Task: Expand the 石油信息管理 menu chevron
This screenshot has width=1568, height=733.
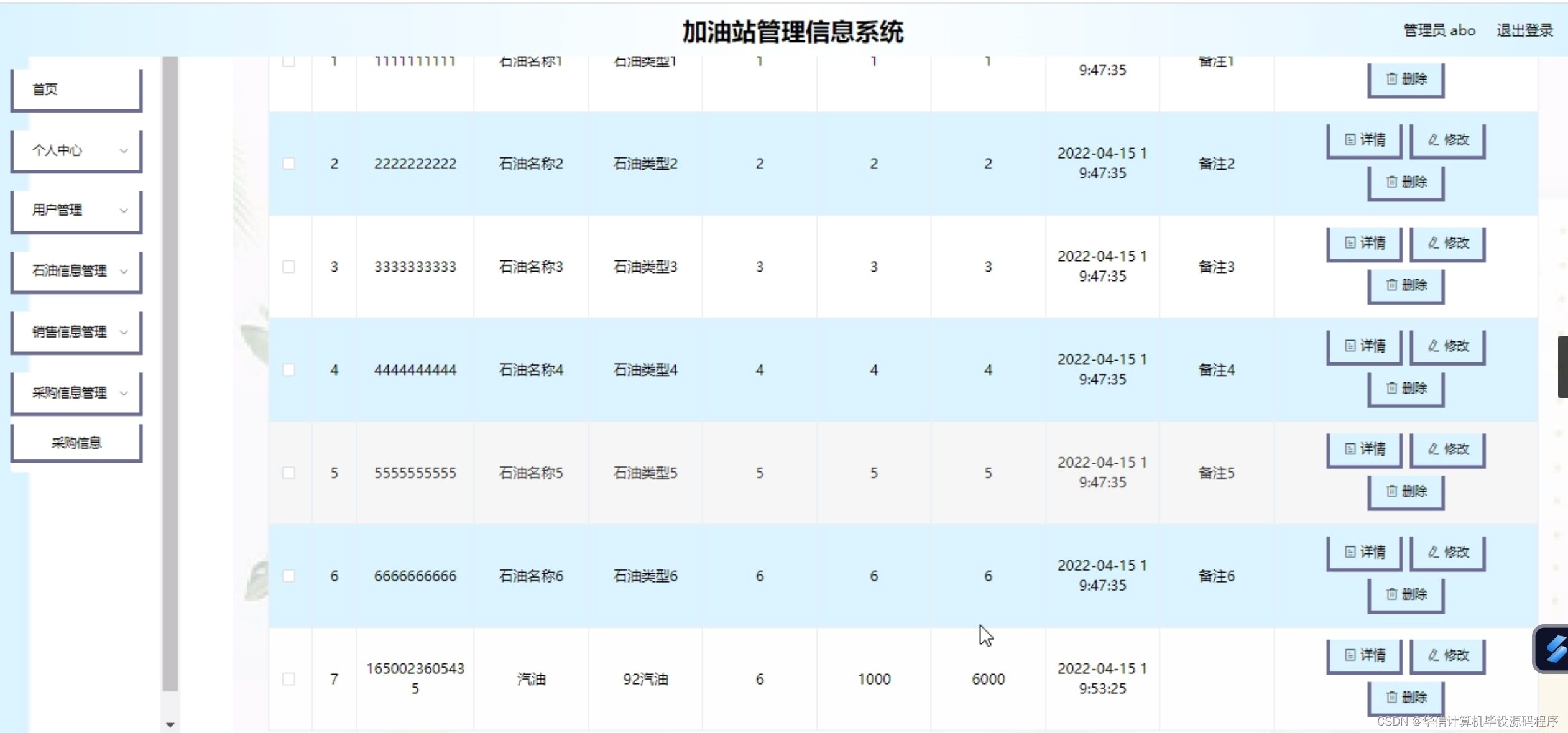Action: 124,271
